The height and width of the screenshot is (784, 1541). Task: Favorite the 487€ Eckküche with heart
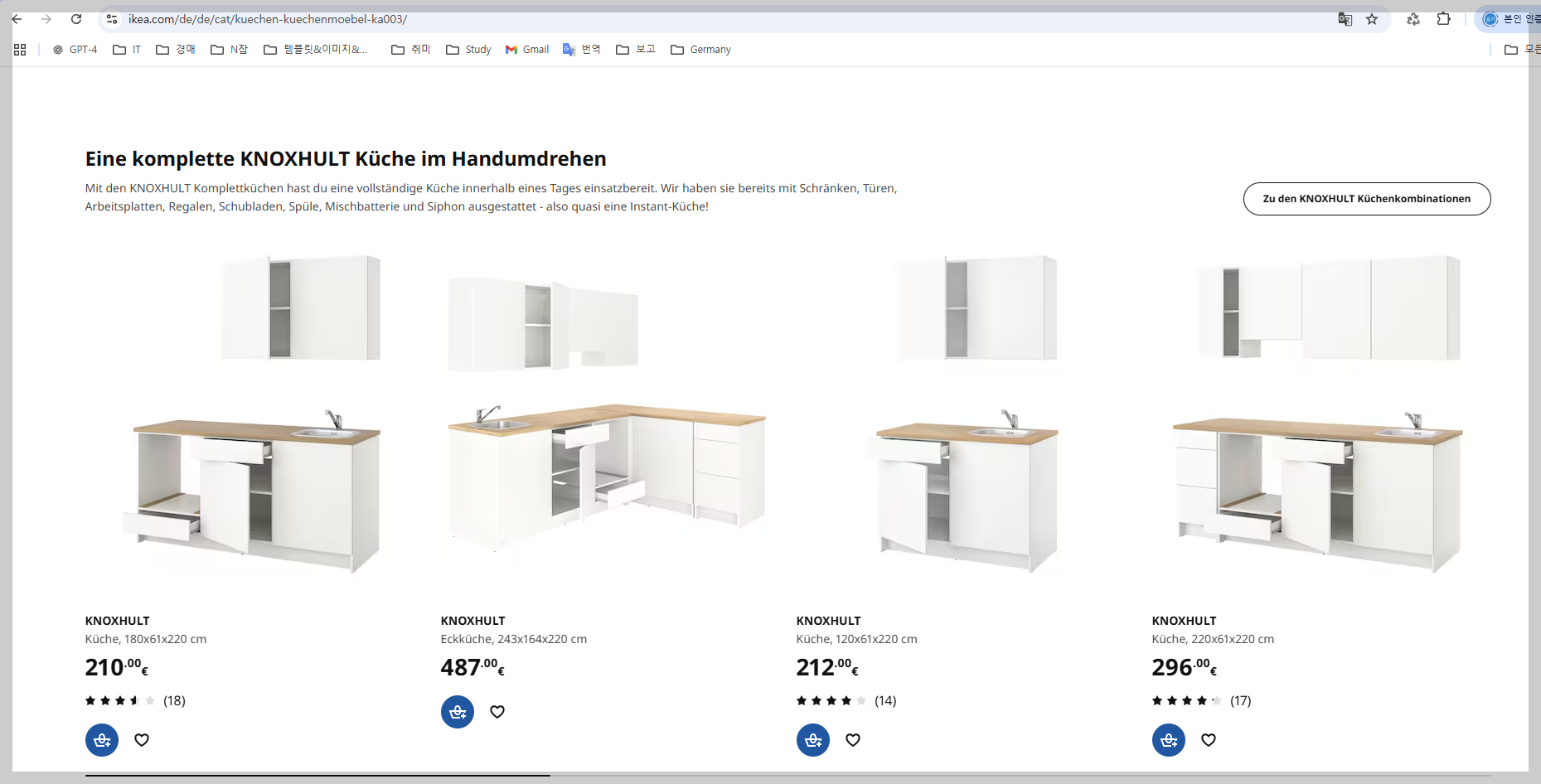pos(497,712)
